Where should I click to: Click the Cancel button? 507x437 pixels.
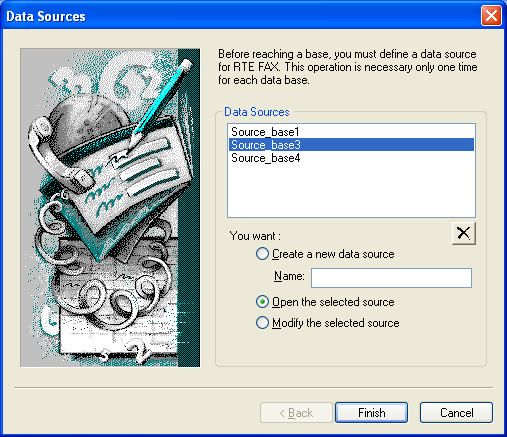456,413
